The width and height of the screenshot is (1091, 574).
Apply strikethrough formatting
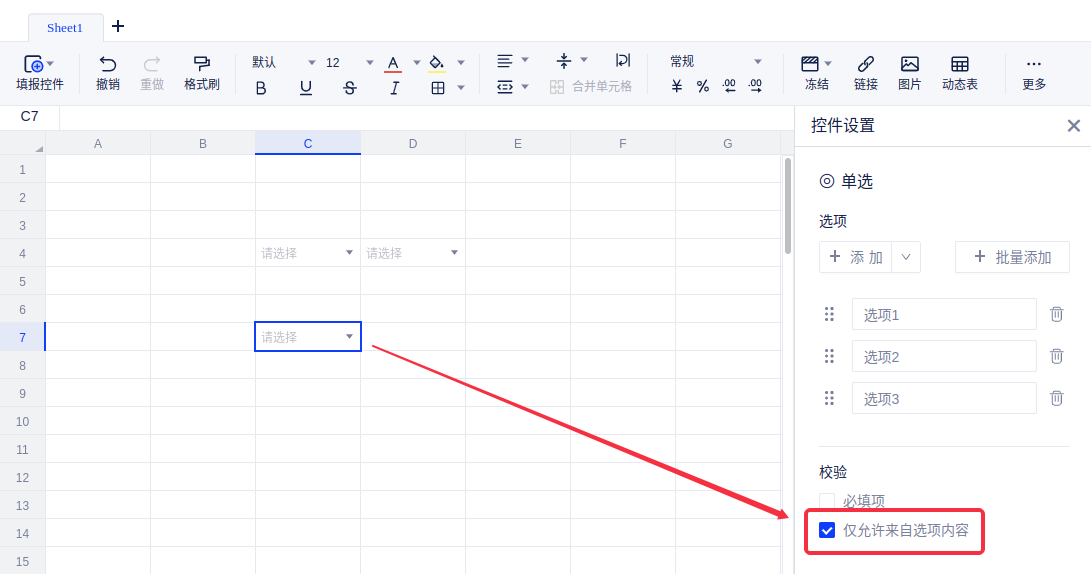tap(349, 88)
